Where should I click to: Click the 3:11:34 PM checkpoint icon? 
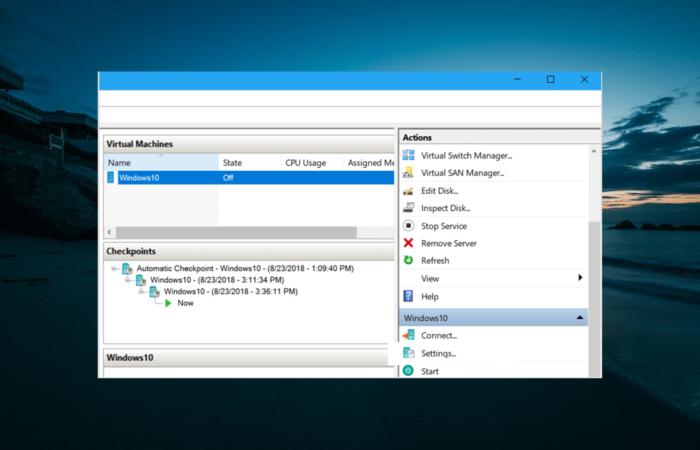coord(141,280)
